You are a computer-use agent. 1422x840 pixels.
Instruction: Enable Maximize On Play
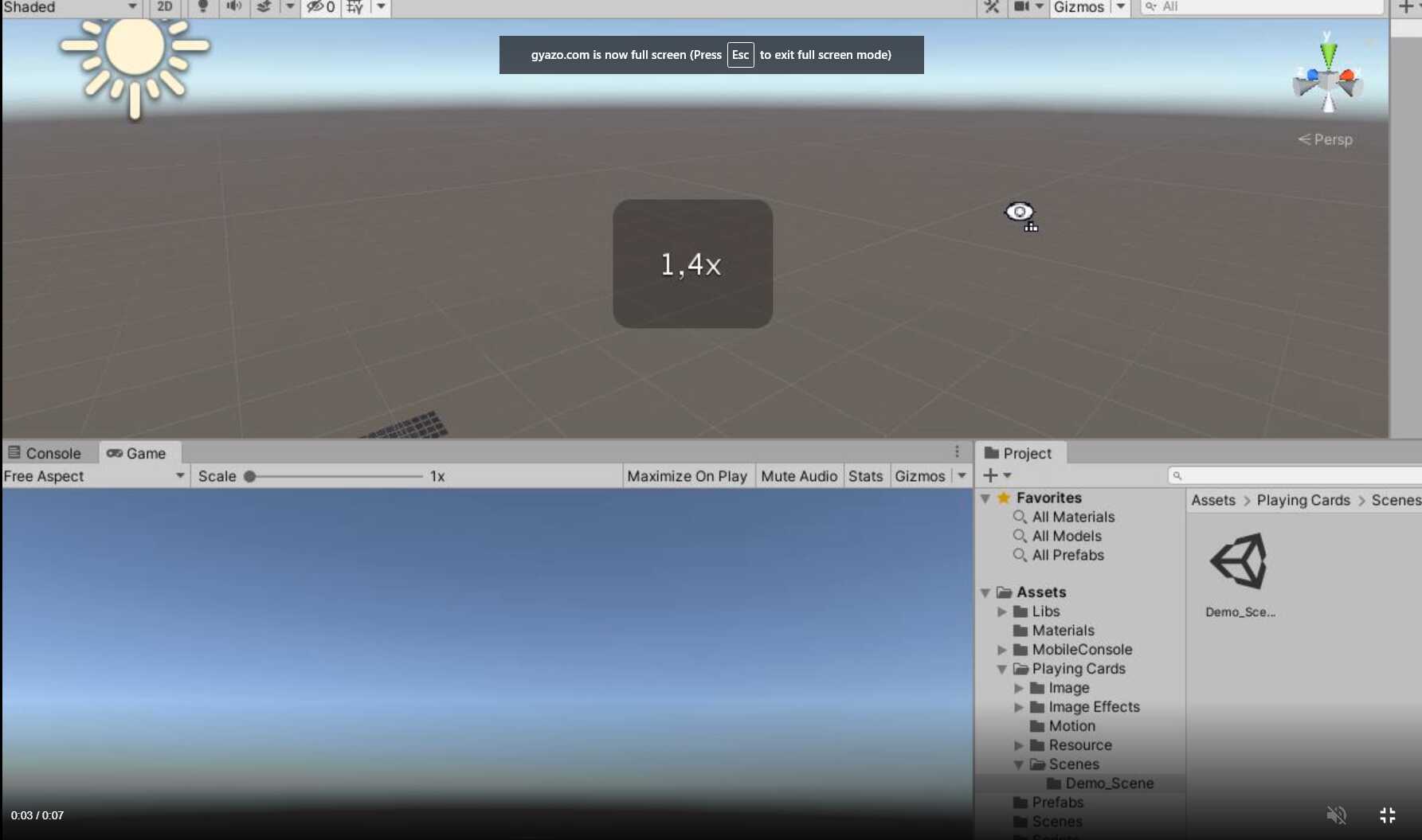click(687, 476)
